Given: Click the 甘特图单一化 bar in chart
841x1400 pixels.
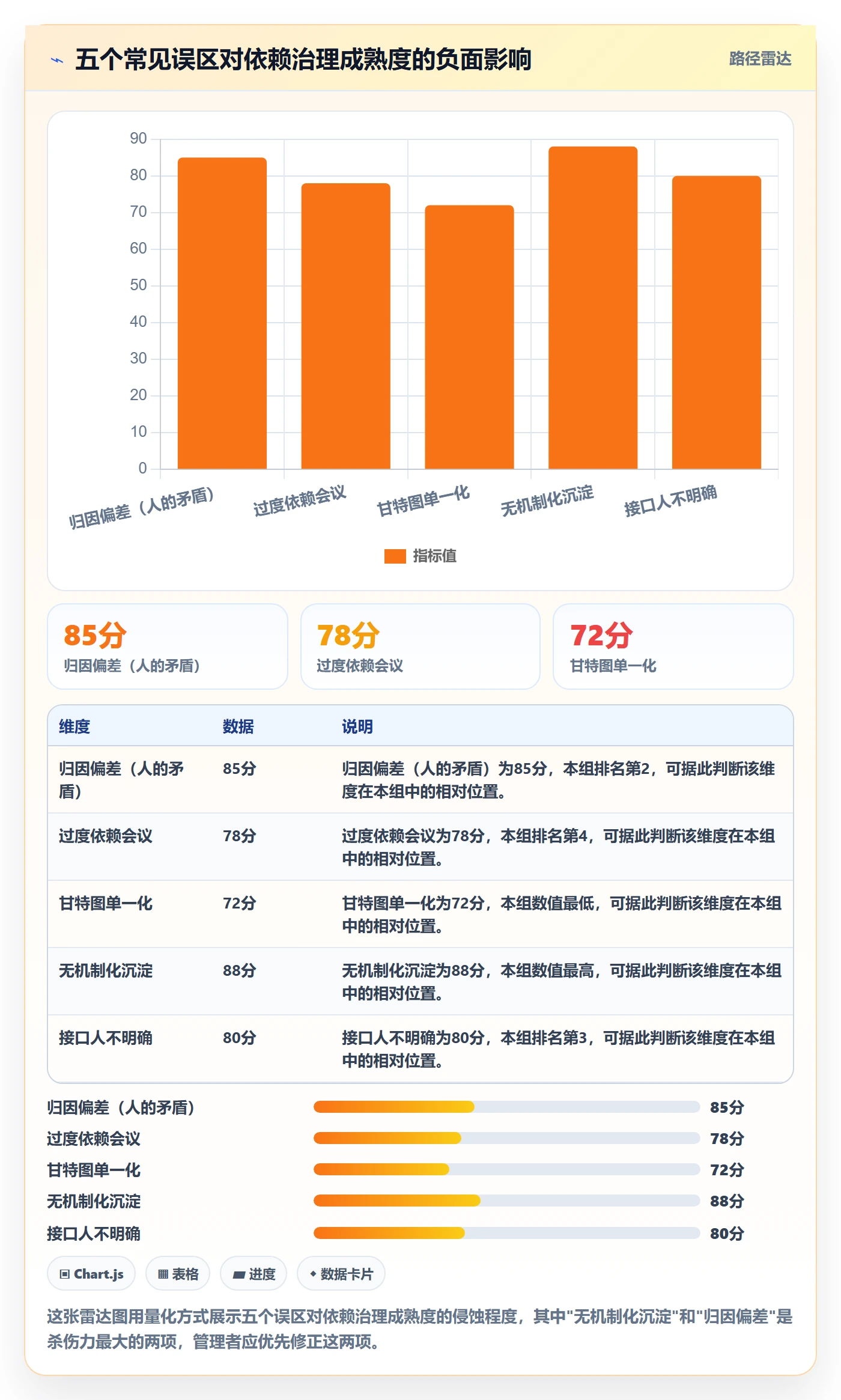Looking at the screenshot, I should click(469, 337).
